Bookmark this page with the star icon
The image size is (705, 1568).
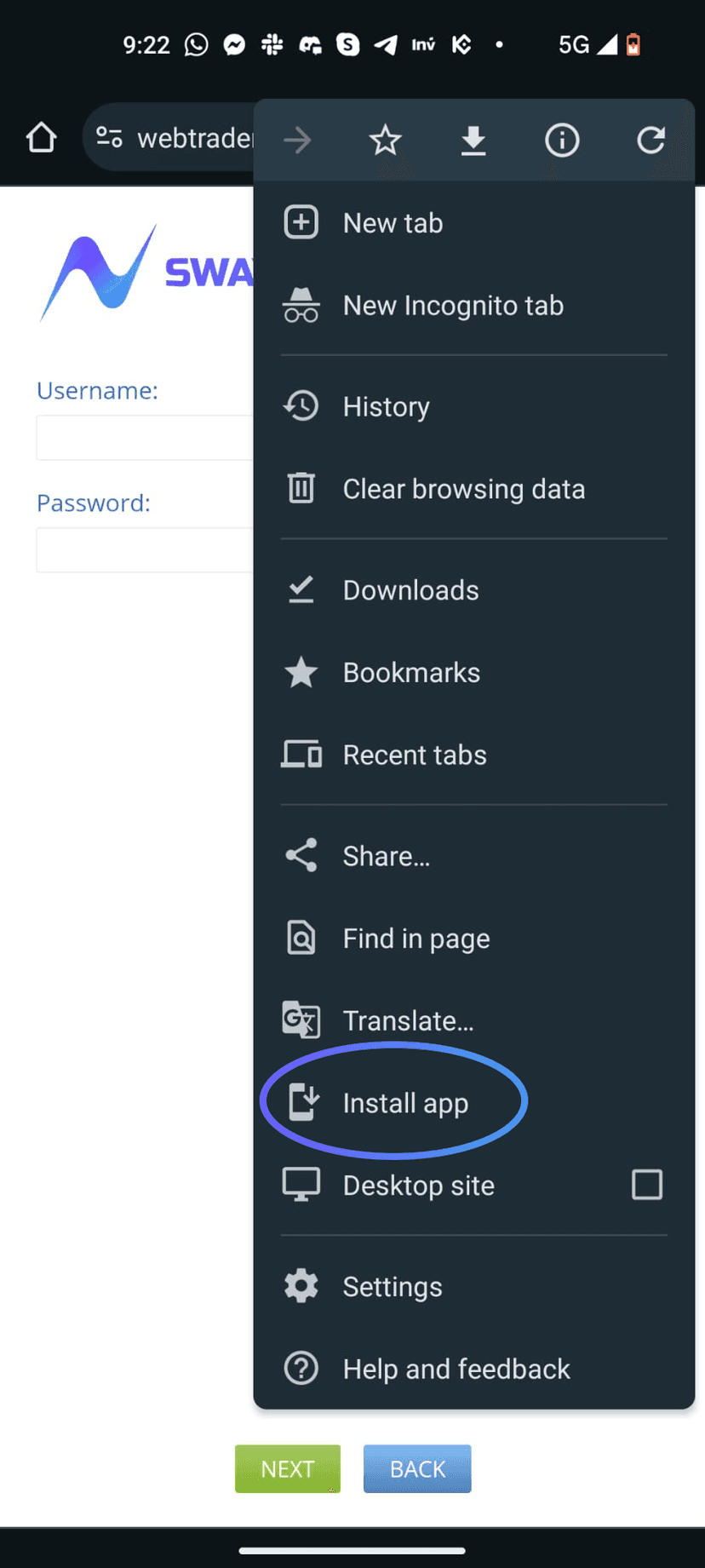click(x=385, y=140)
